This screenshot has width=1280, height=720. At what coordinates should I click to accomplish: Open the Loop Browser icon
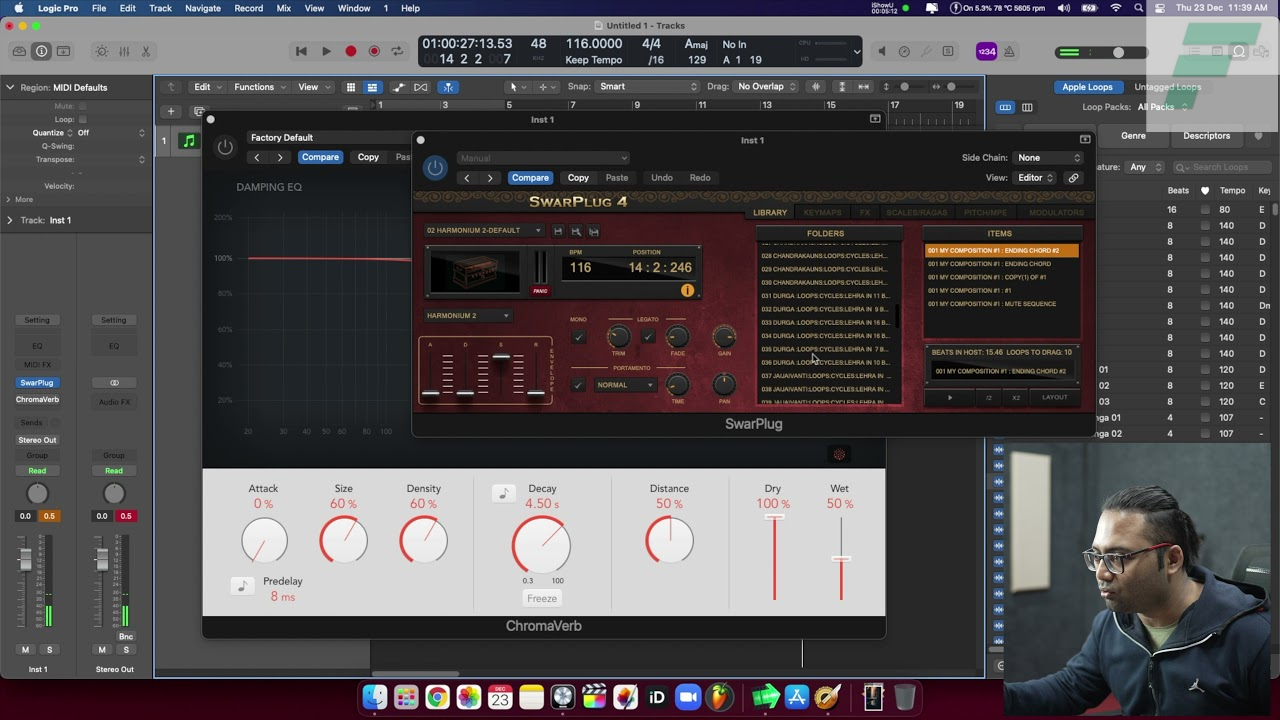[x=1239, y=51]
